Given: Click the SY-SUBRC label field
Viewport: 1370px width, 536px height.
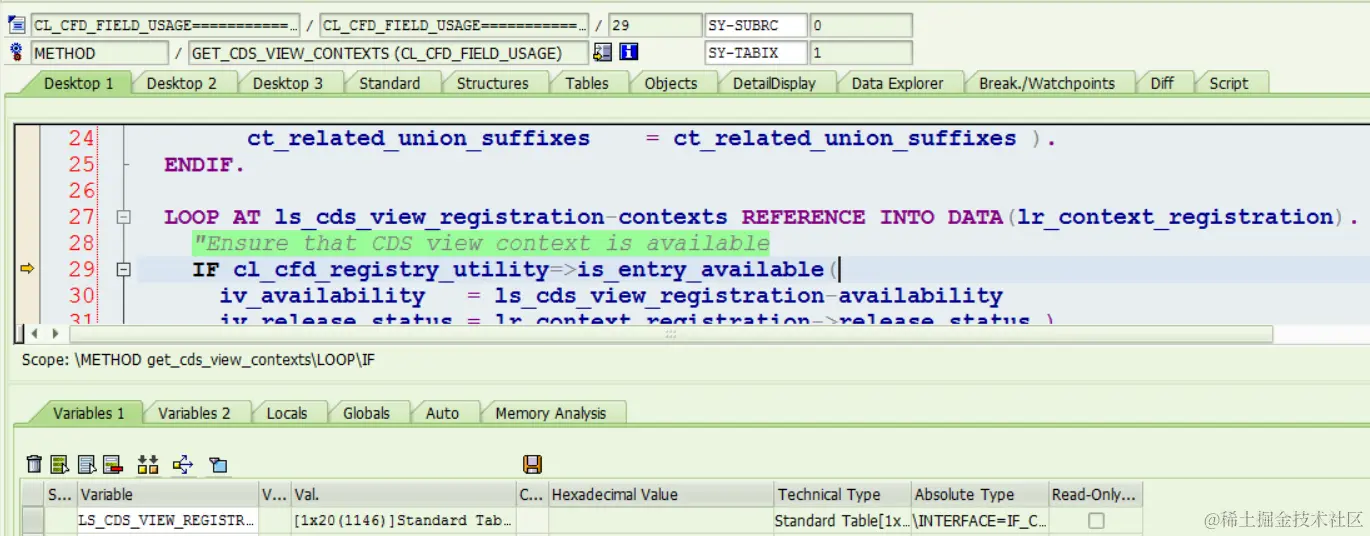Looking at the screenshot, I should [x=755, y=25].
